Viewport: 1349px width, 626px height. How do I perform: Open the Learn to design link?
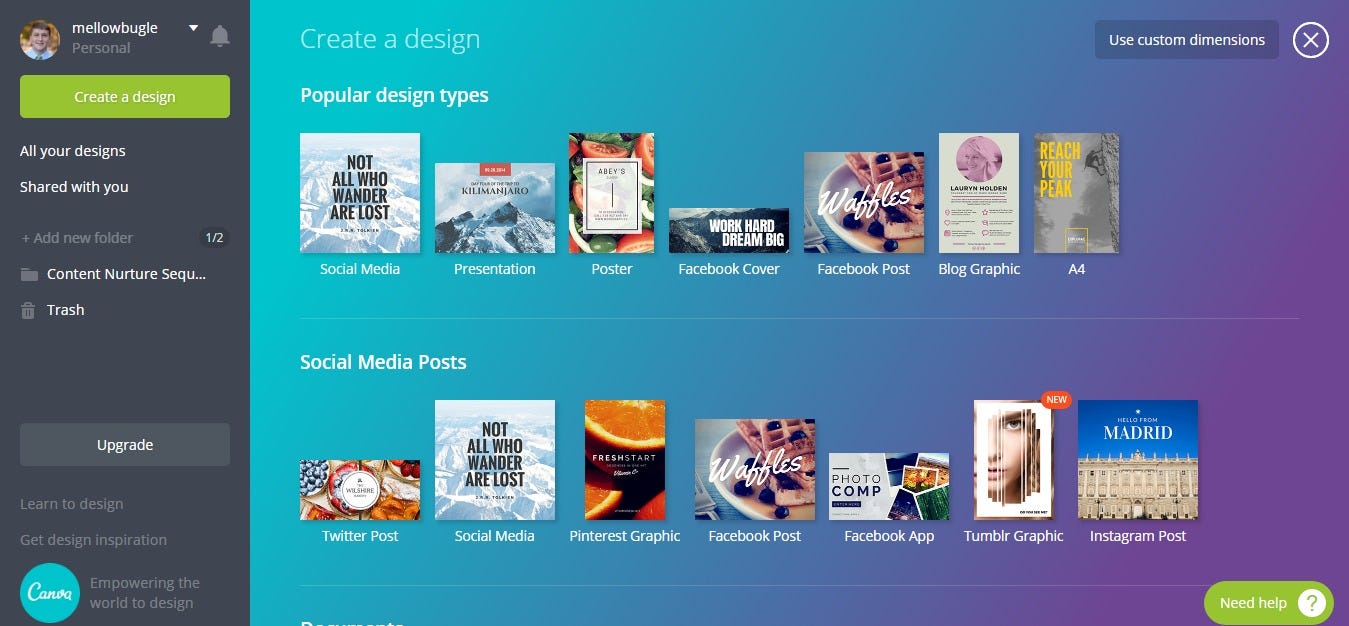72,504
